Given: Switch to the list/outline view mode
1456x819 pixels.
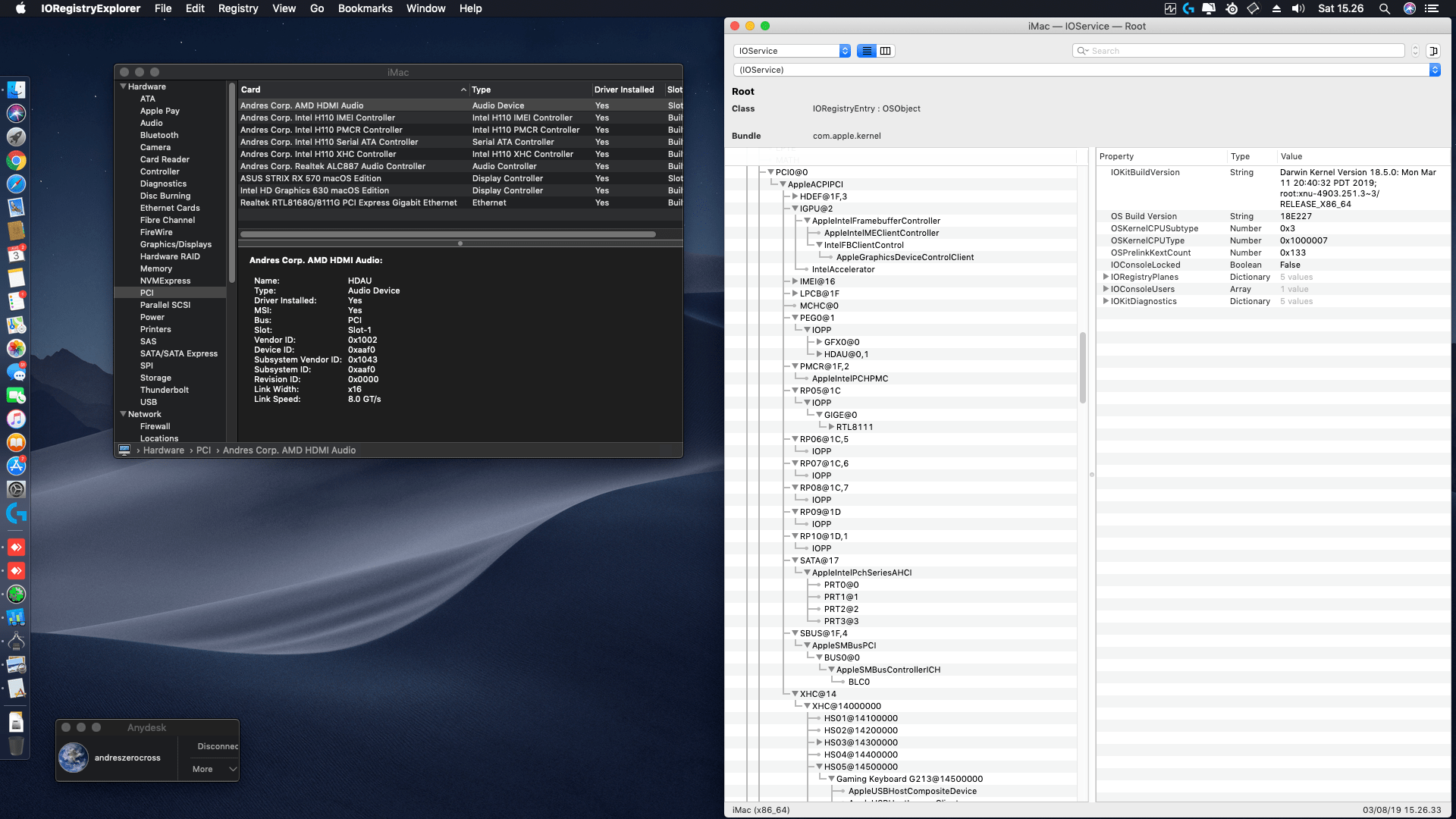Looking at the screenshot, I should [866, 51].
